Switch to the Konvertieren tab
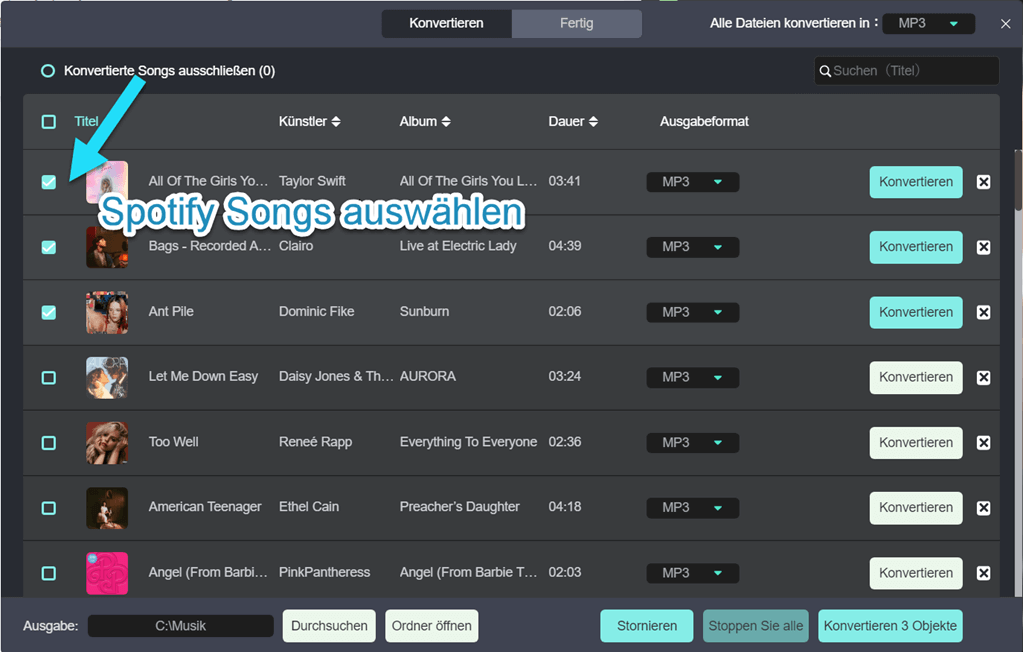This screenshot has width=1024, height=652. click(x=447, y=24)
